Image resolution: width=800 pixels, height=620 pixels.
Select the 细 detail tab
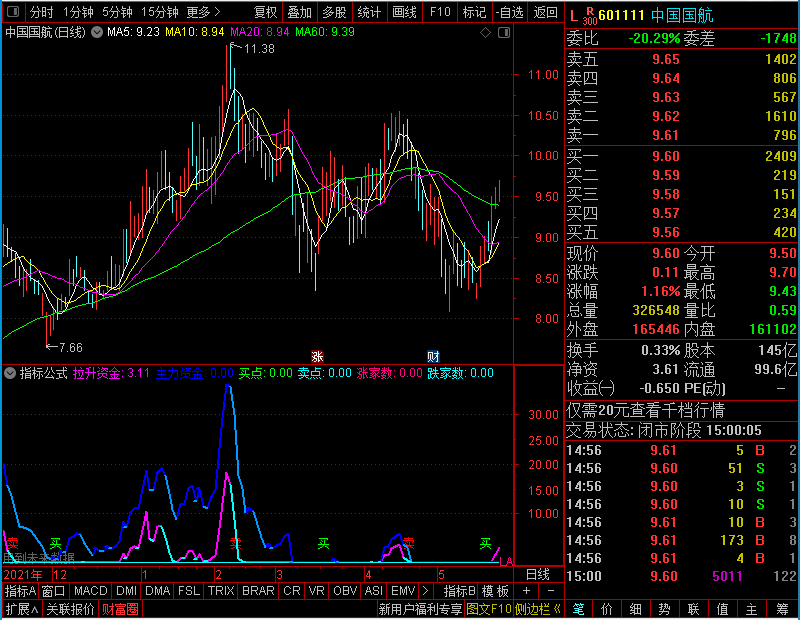636,609
